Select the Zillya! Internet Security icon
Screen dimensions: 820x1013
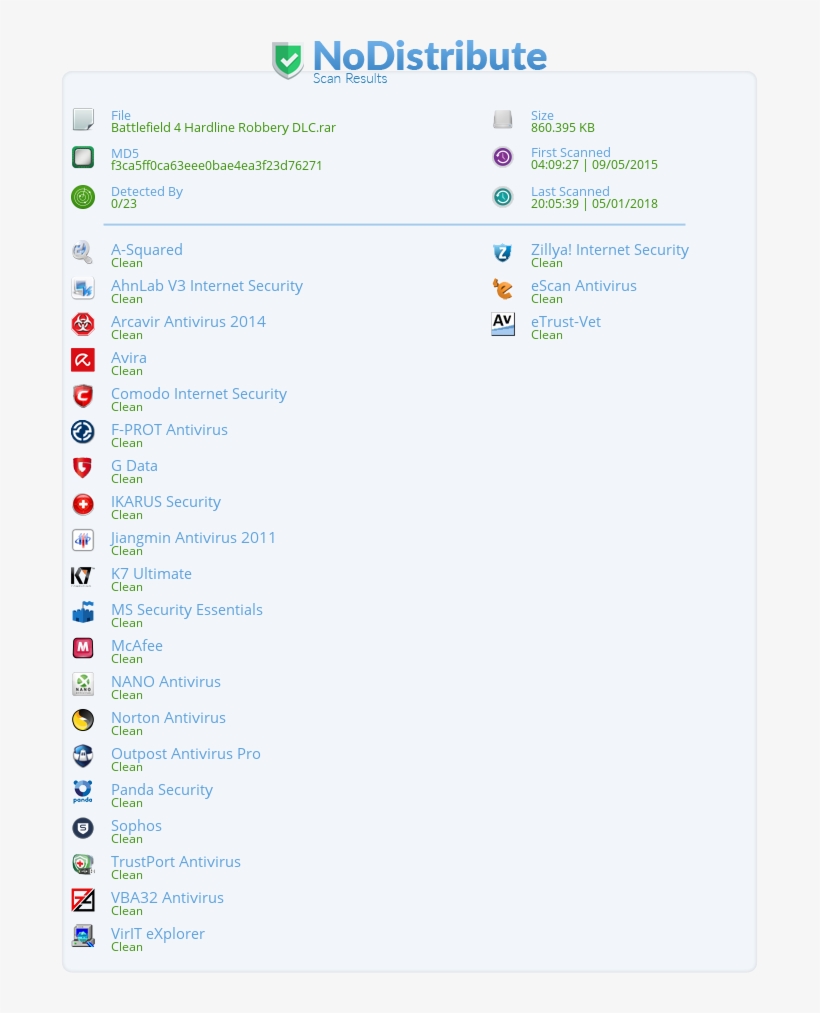[x=502, y=251]
